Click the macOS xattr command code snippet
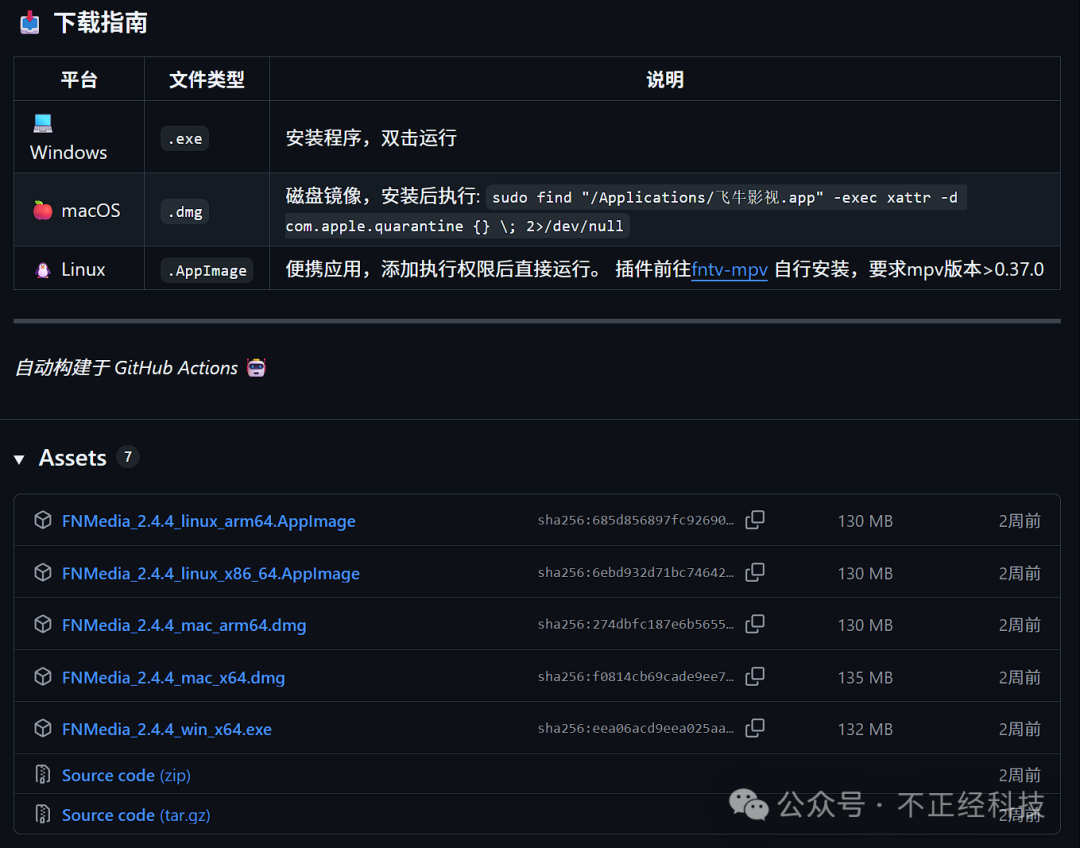 pos(724,198)
